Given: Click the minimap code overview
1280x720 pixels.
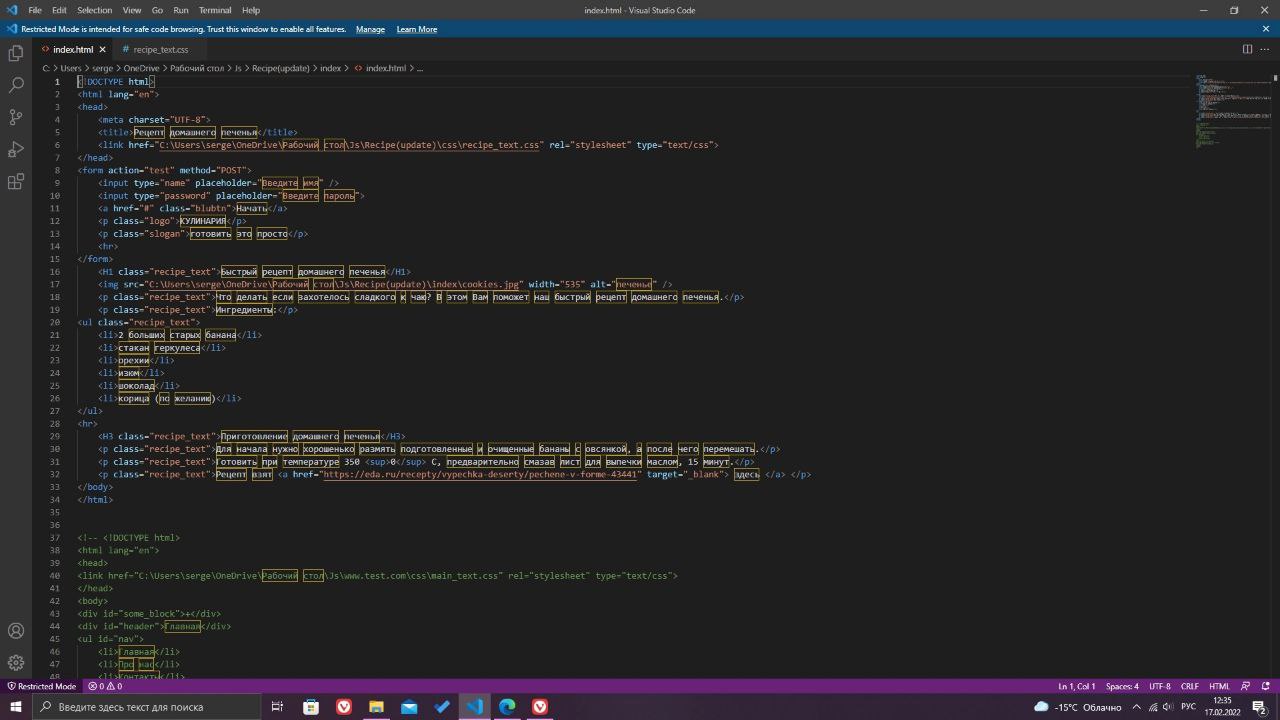Looking at the screenshot, I should pos(1232,111).
